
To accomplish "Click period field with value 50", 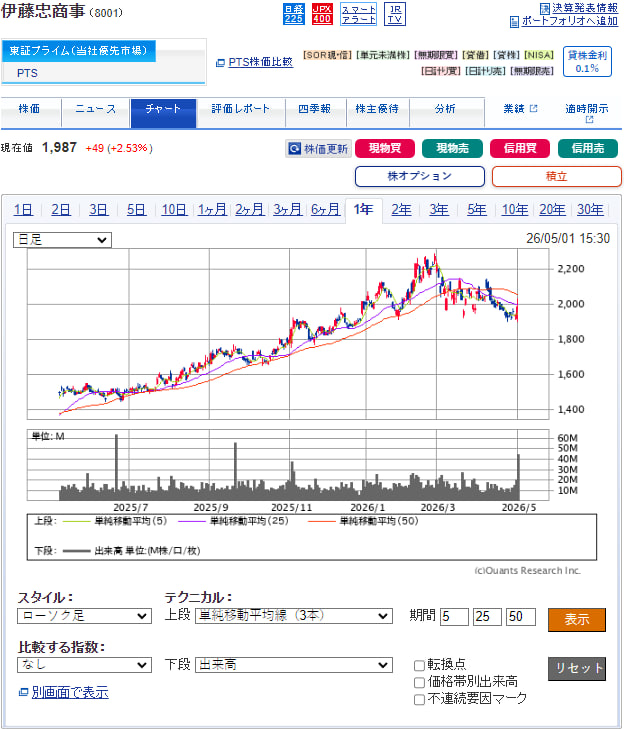I will click(x=521, y=617).
